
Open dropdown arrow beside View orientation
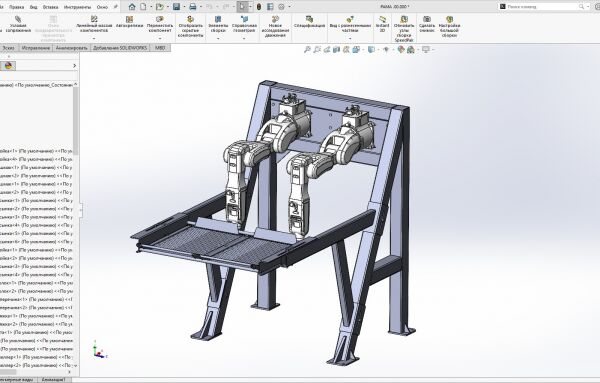[x=363, y=49]
